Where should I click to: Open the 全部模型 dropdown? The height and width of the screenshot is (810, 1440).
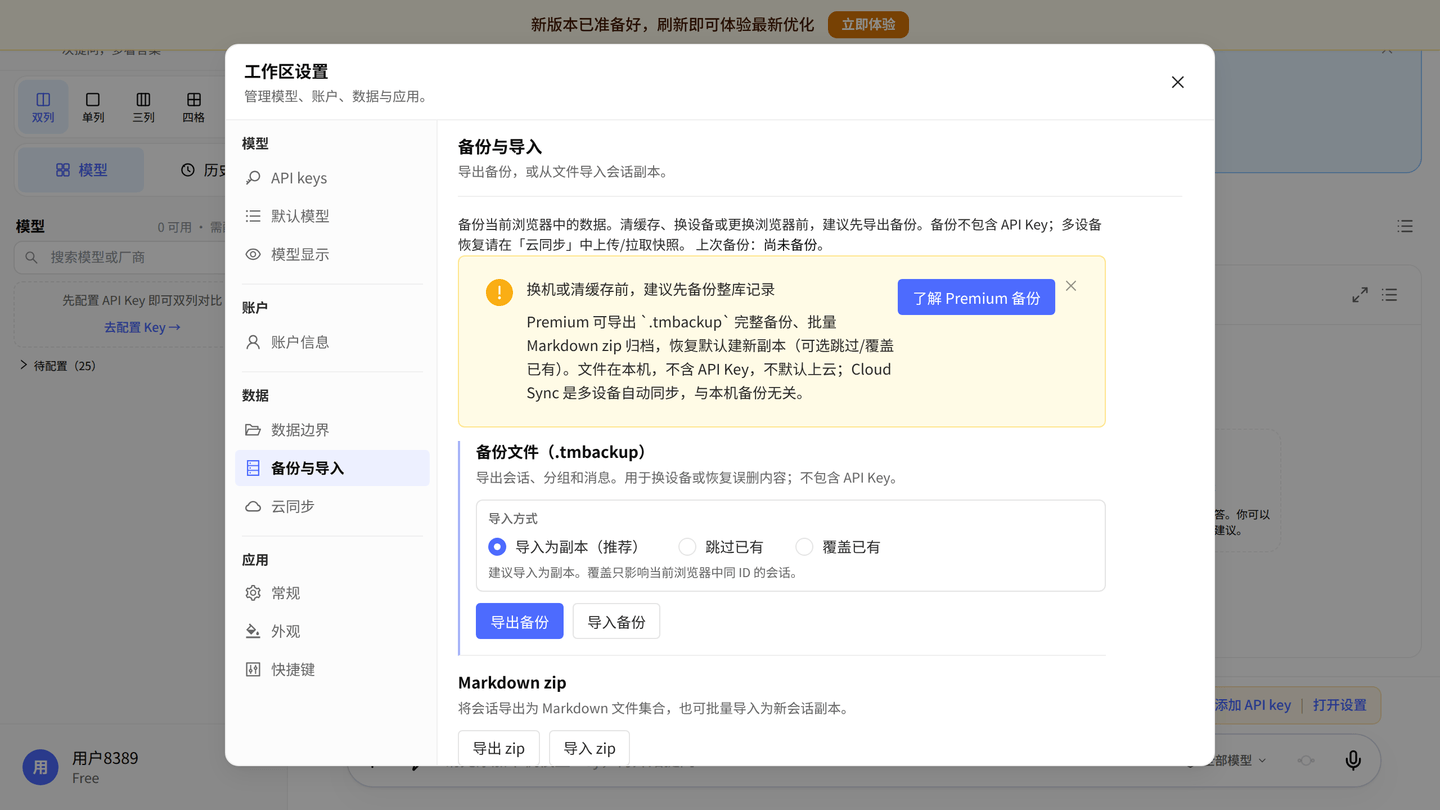[1236, 761]
